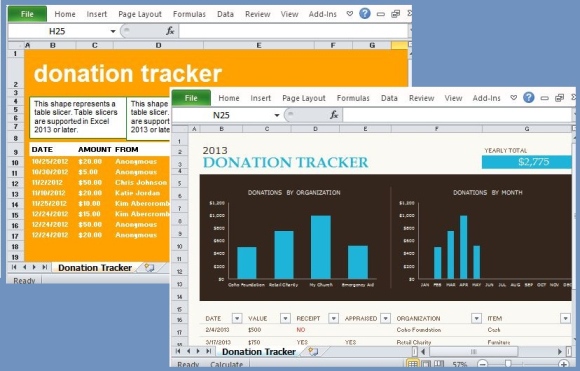Switch to Normal view in status bar

pos(413,364)
